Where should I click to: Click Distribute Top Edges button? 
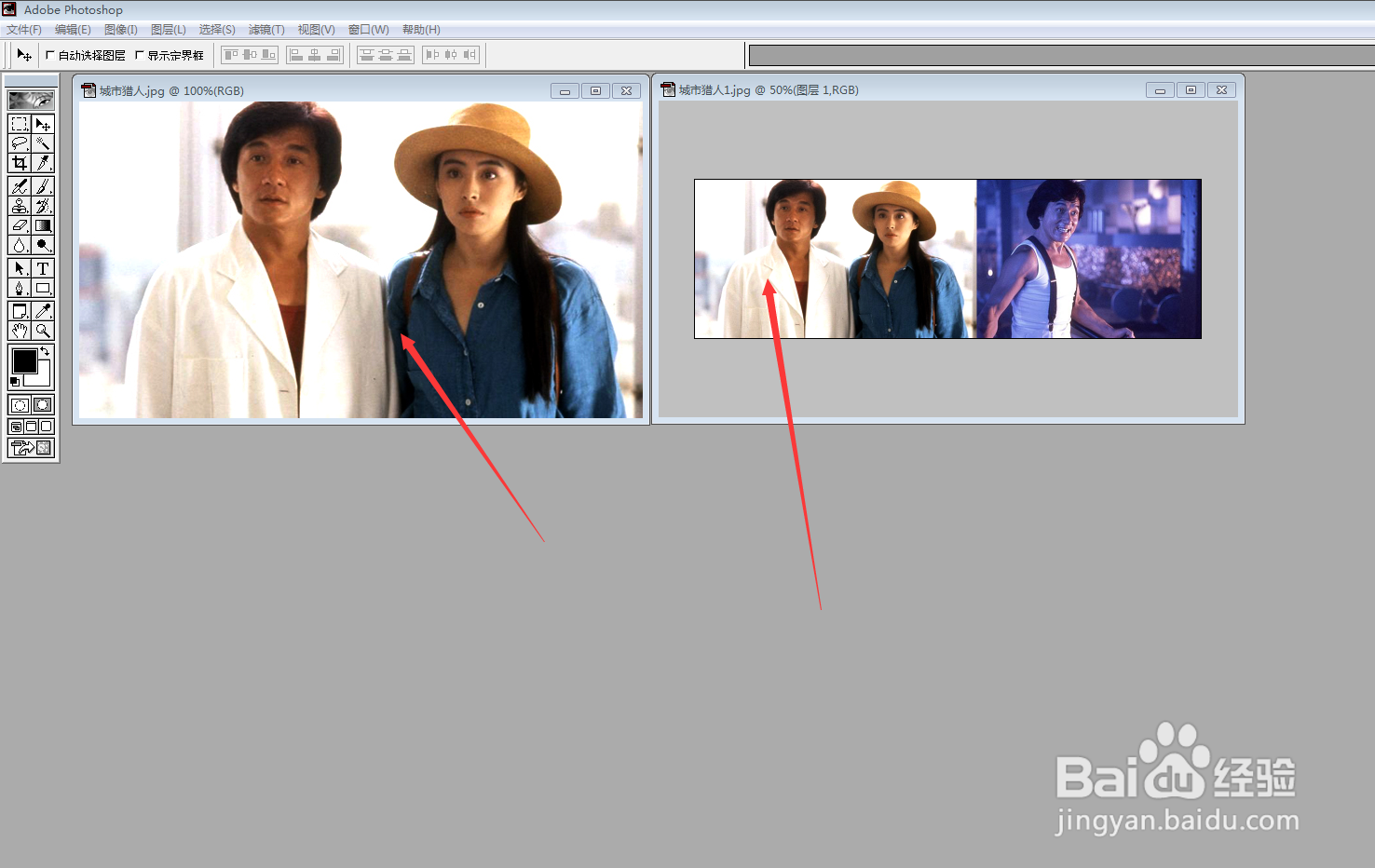367,55
